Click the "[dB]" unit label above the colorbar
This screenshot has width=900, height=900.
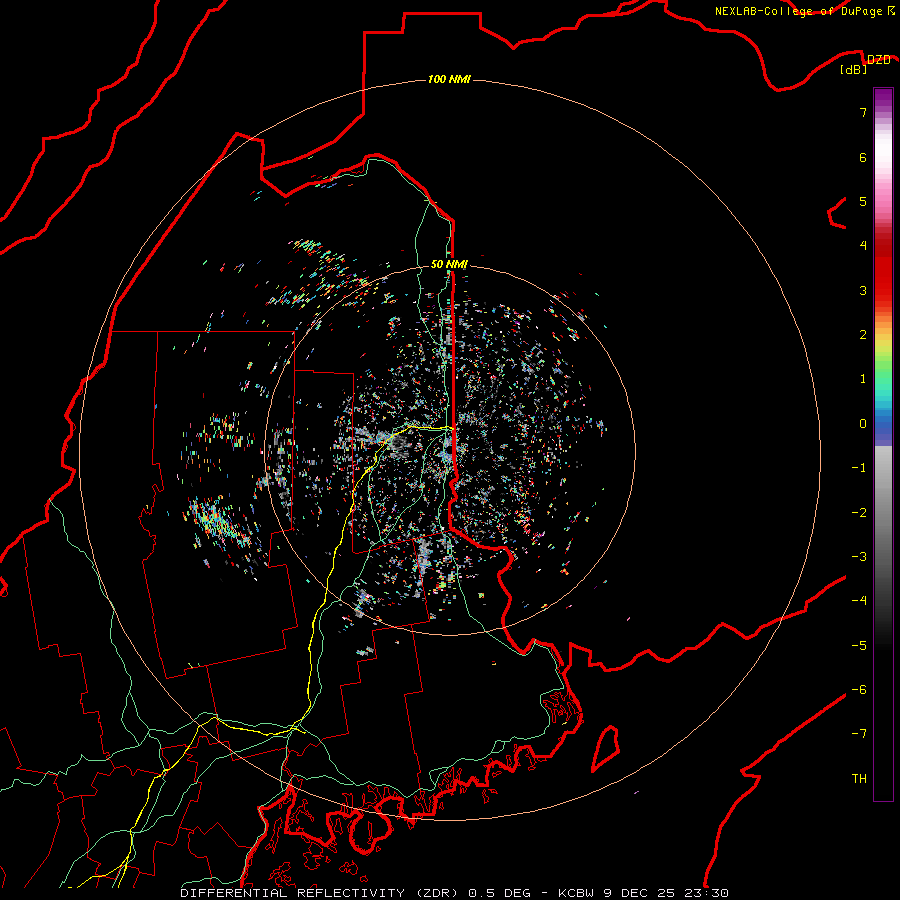click(854, 70)
